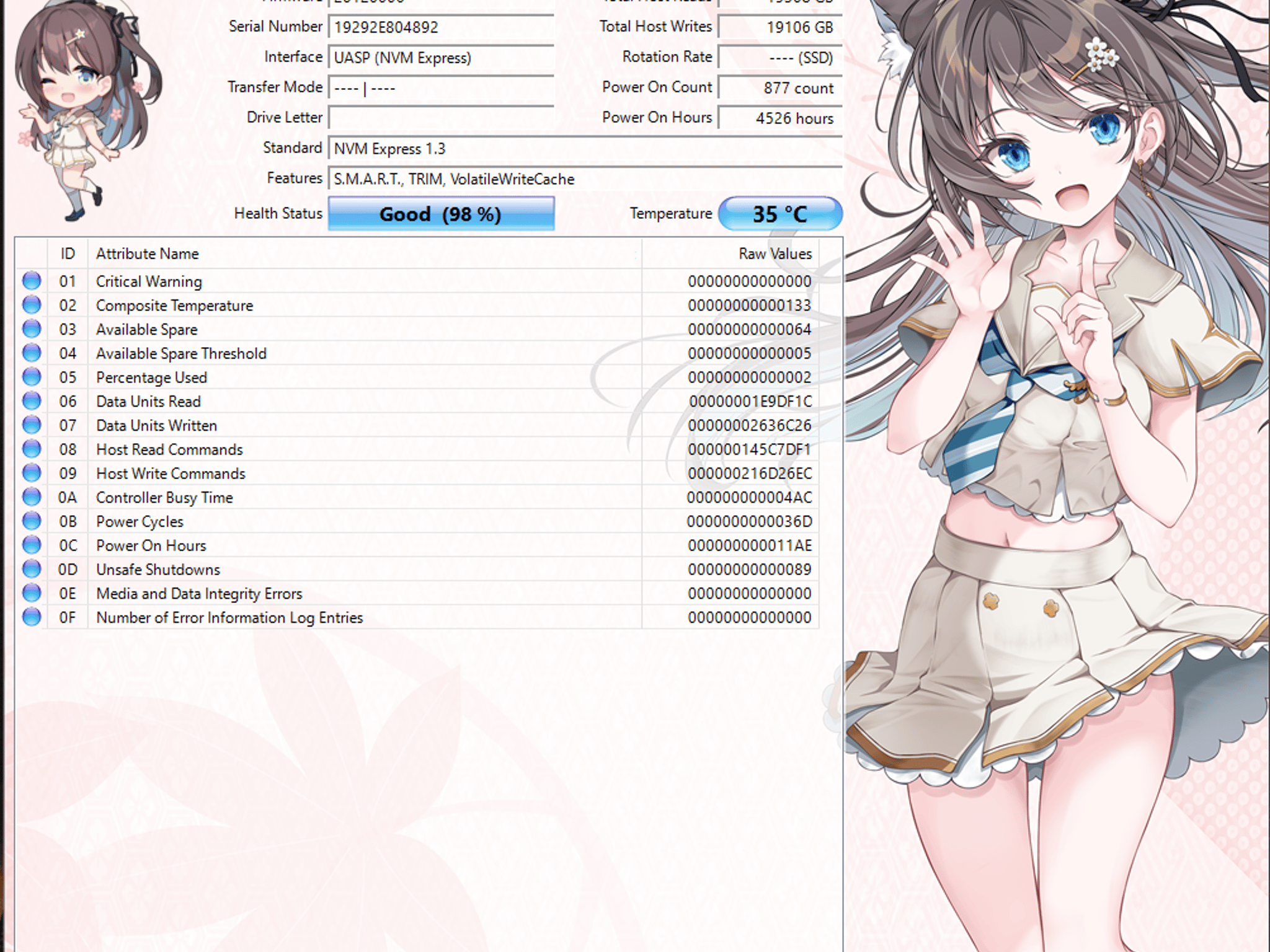The image size is (1270, 952).
Task: Select the Serial Number field
Action: [x=441, y=27]
